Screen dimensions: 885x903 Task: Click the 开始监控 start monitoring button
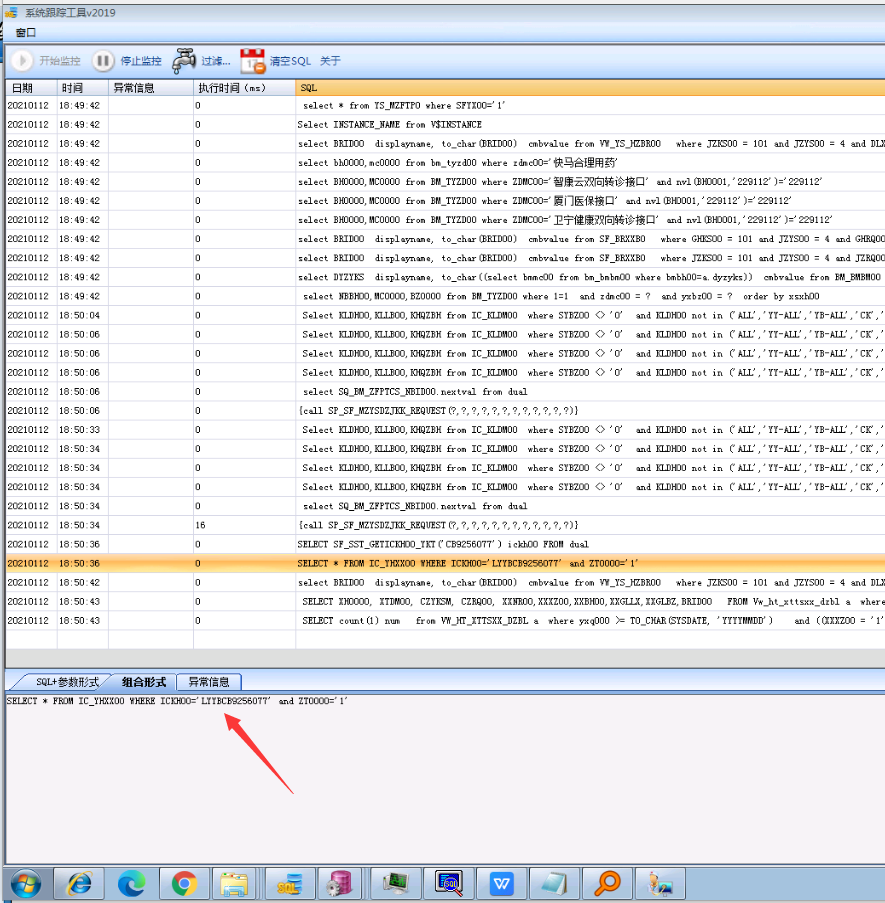(x=47, y=60)
